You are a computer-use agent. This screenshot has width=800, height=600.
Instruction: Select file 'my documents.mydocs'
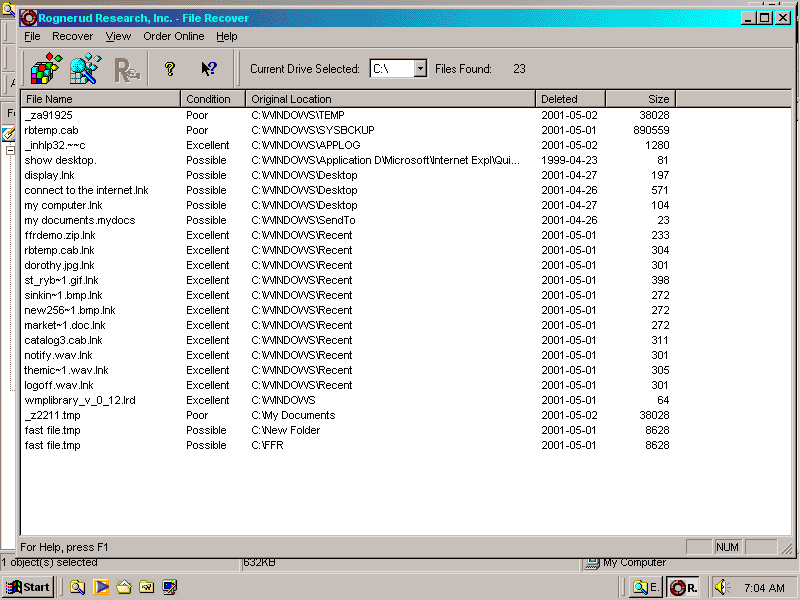80,220
